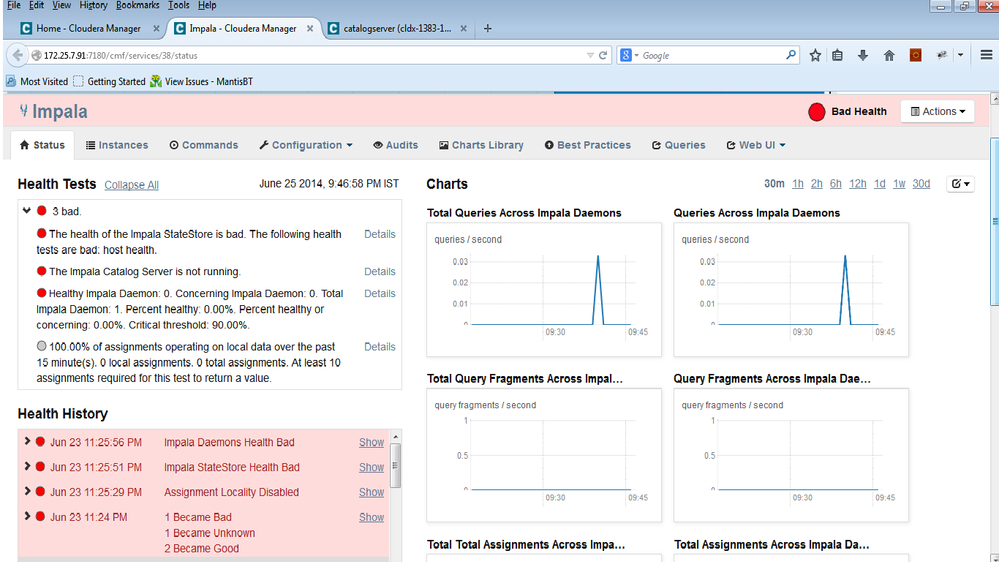Click the Google search input field
The width and height of the screenshot is (999, 562).
pyautogui.click(x=708, y=56)
